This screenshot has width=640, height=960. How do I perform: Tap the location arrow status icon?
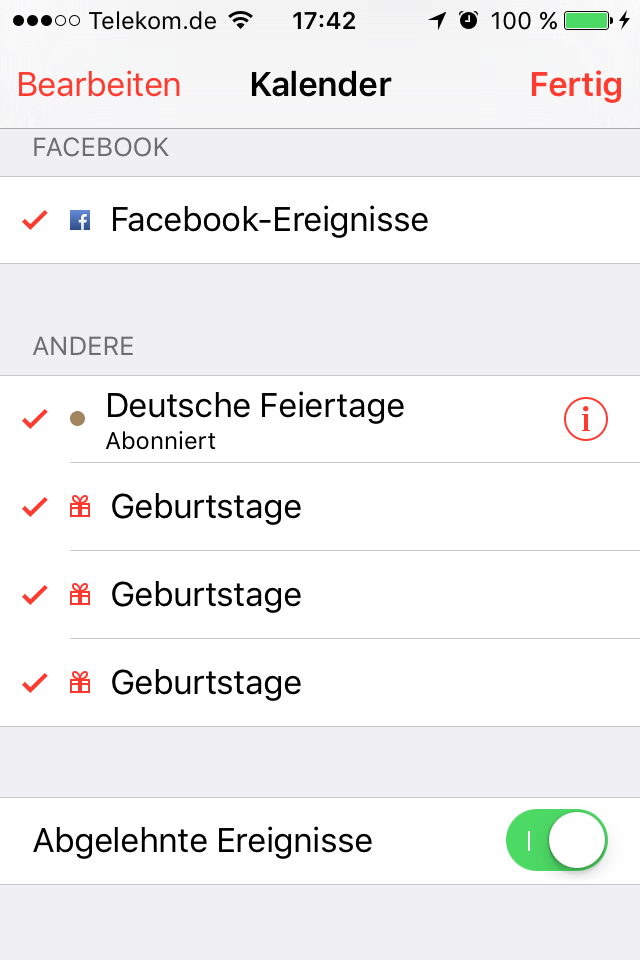437,21
